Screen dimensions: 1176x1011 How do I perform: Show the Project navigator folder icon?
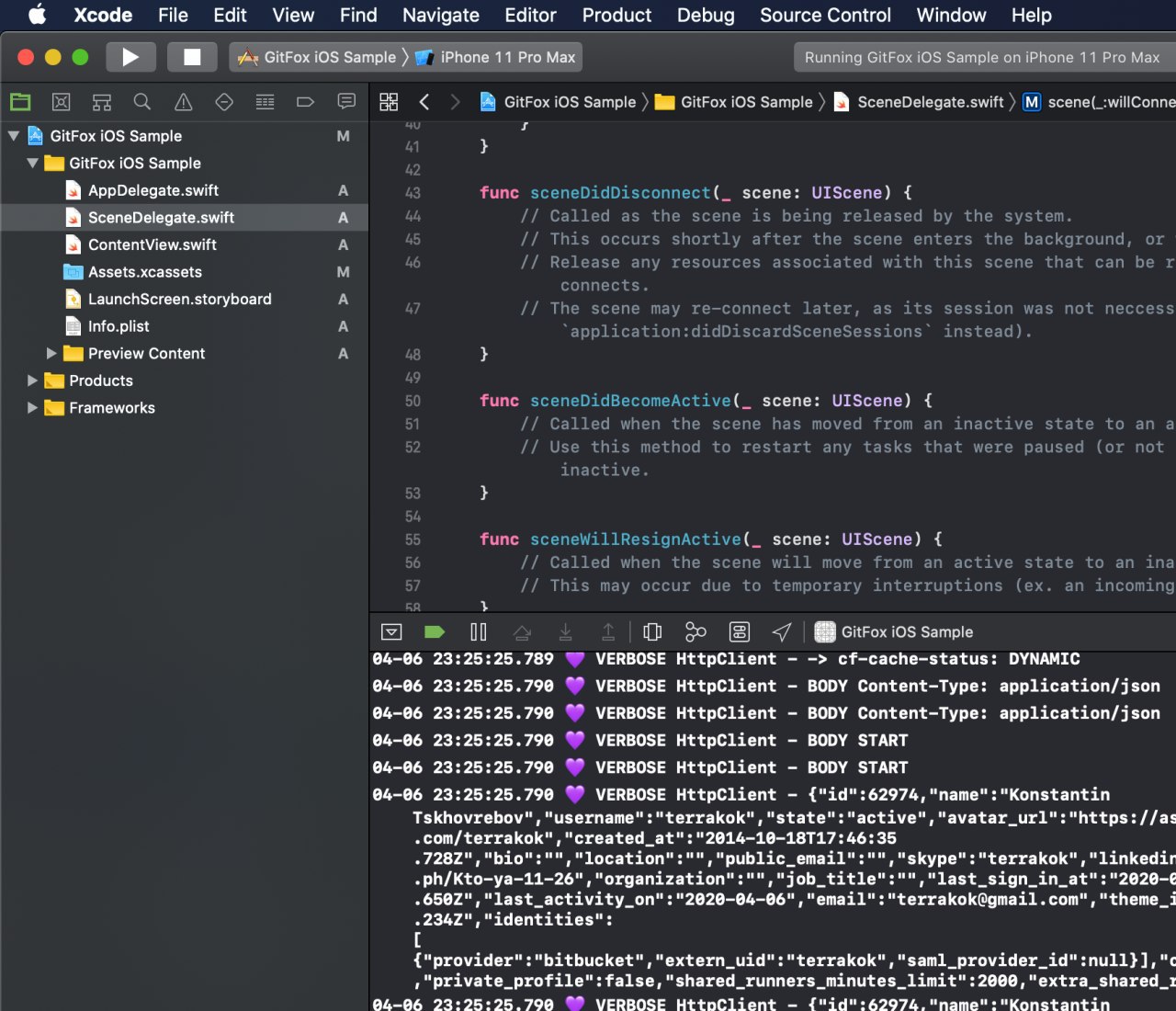[x=20, y=102]
